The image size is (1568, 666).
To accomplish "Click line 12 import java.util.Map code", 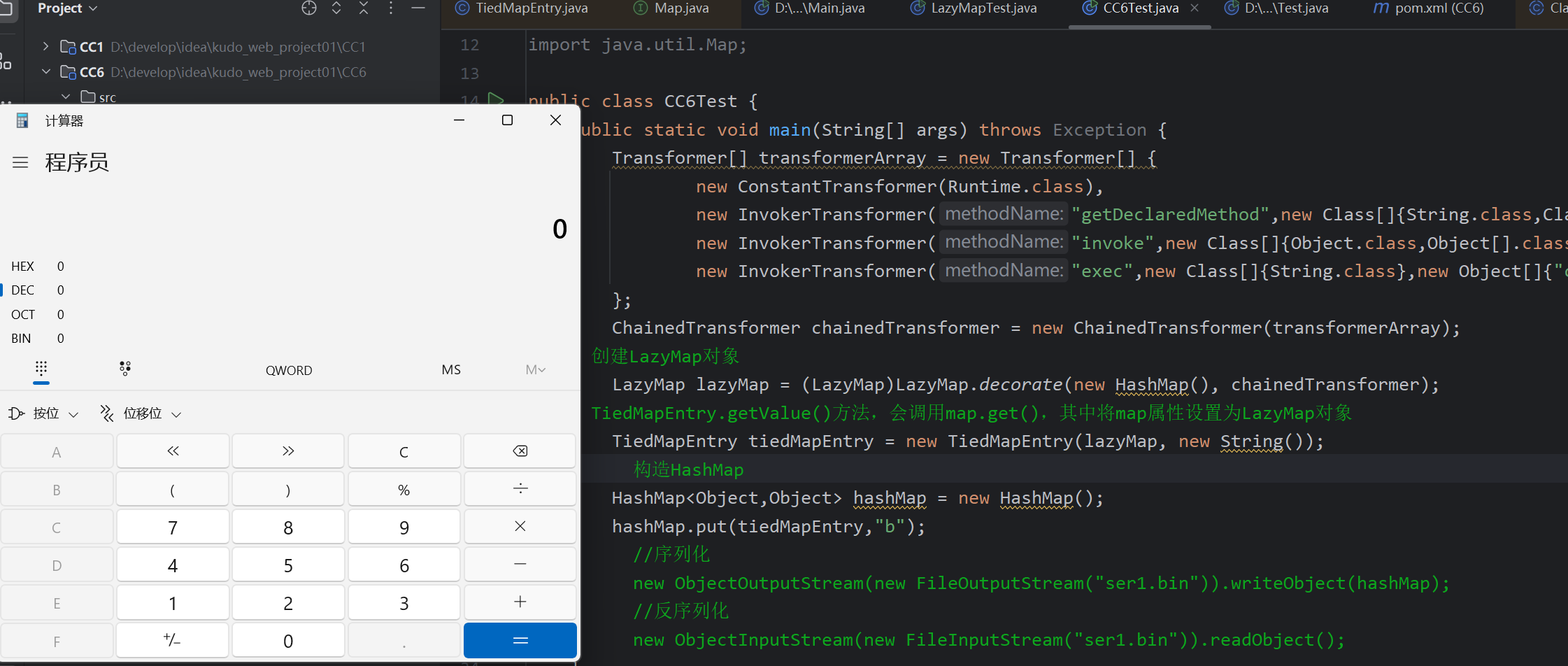I will tap(637, 45).
